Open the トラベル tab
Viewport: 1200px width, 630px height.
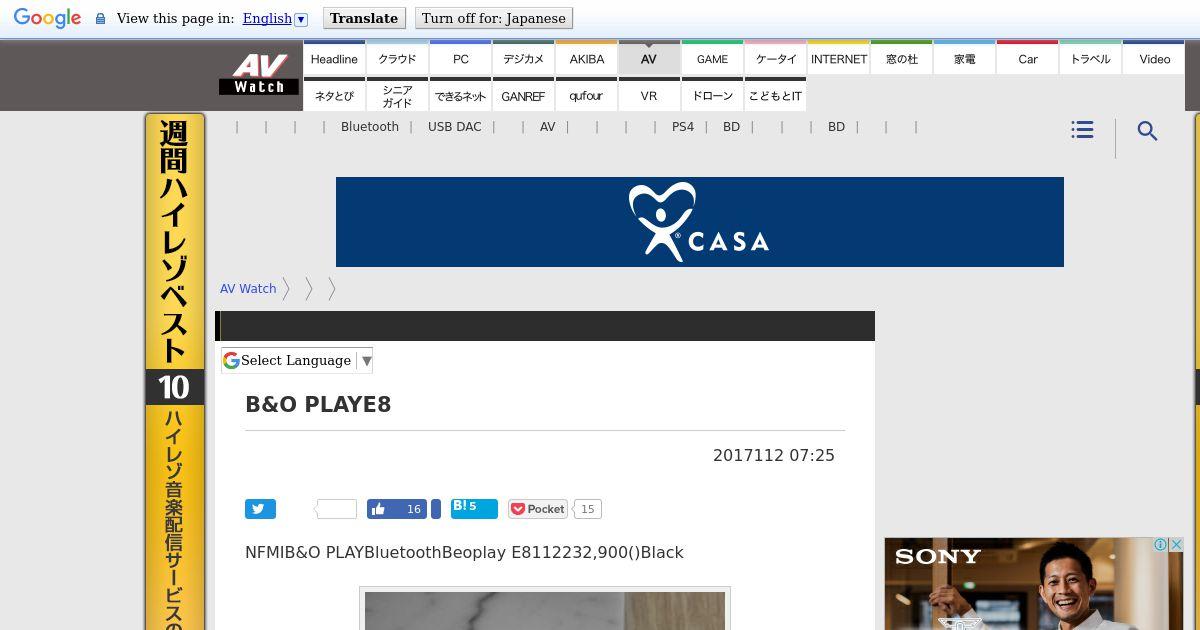(x=1091, y=58)
